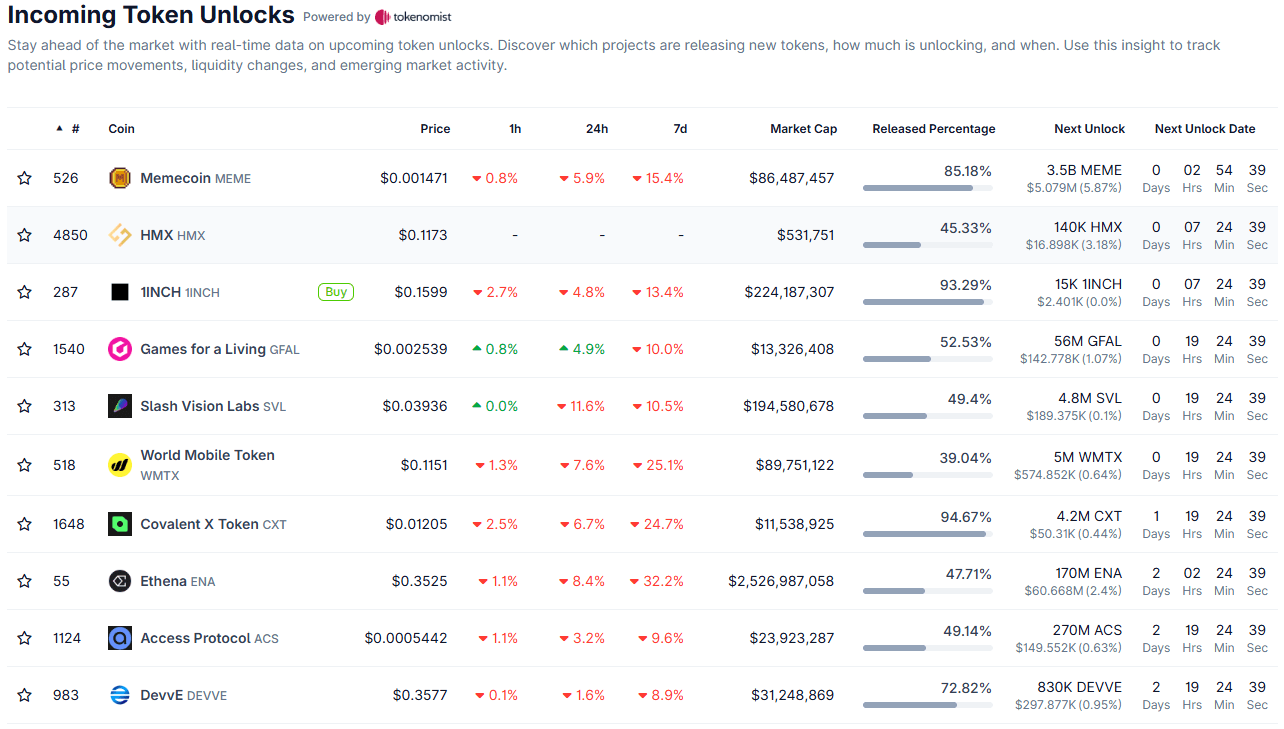Click the Slash Vision Labs logo
The height and width of the screenshot is (729, 1284).
[121, 406]
